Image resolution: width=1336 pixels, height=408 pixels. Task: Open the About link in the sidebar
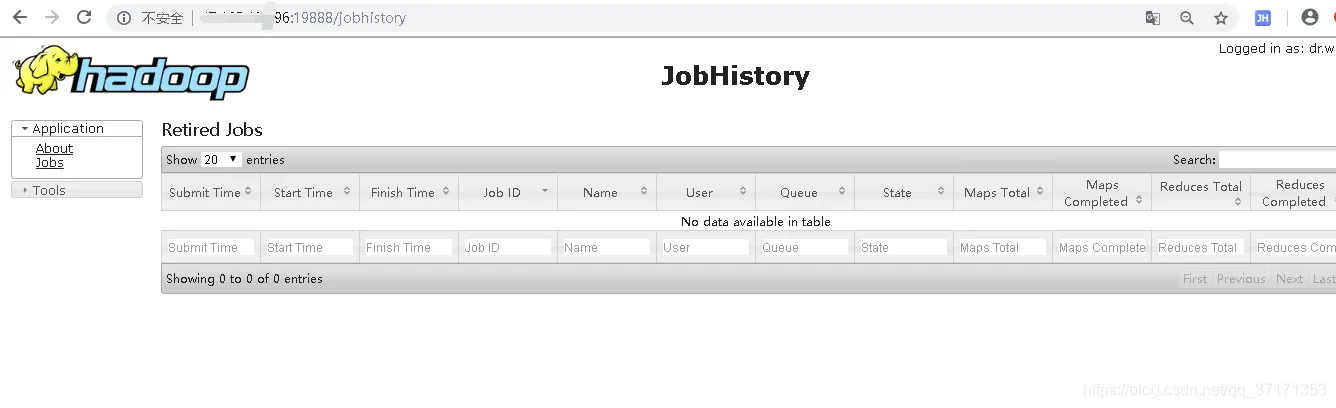click(54, 148)
